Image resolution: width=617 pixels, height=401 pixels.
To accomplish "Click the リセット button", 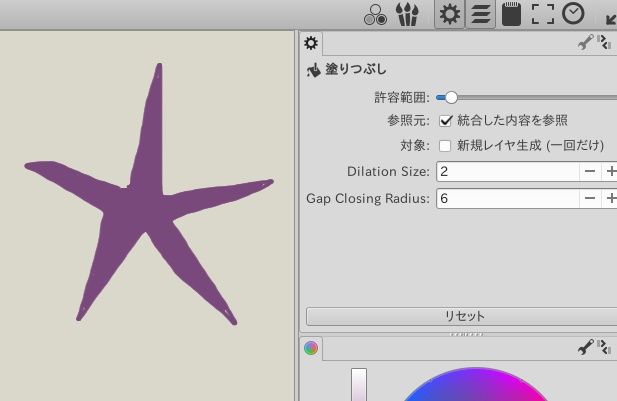I will click(462, 316).
